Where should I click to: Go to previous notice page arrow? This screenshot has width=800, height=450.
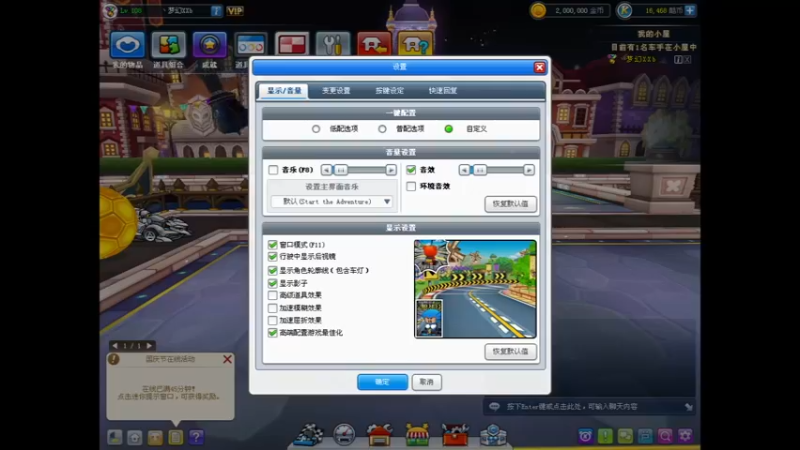point(115,346)
